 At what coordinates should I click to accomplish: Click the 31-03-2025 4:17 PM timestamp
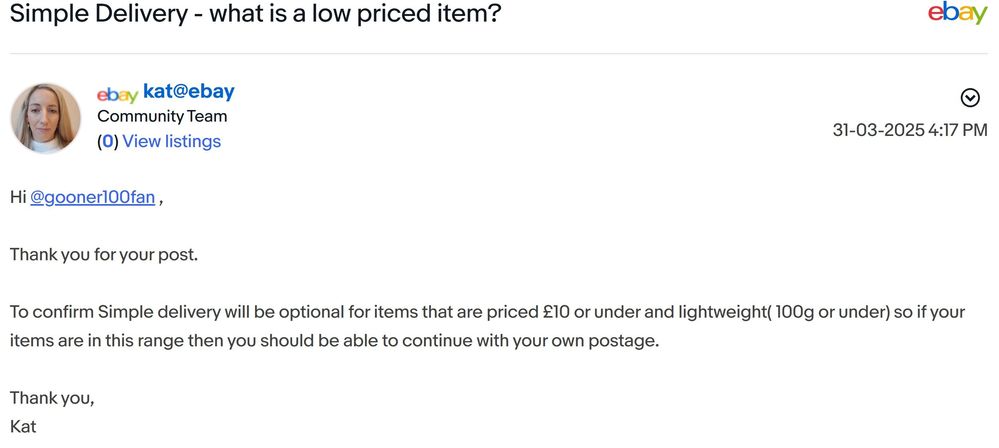tap(910, 130)
